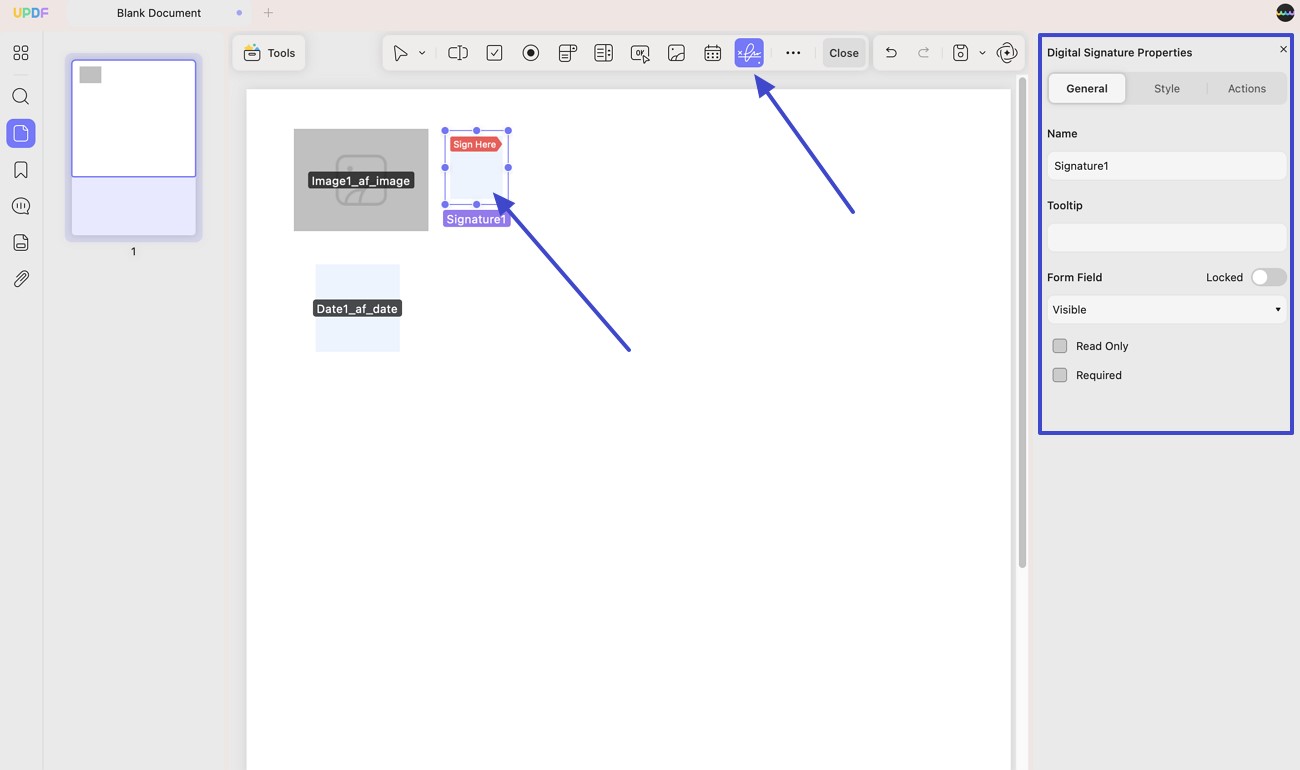
Task: Click the Signature1 purple field label
Action: 476,219
